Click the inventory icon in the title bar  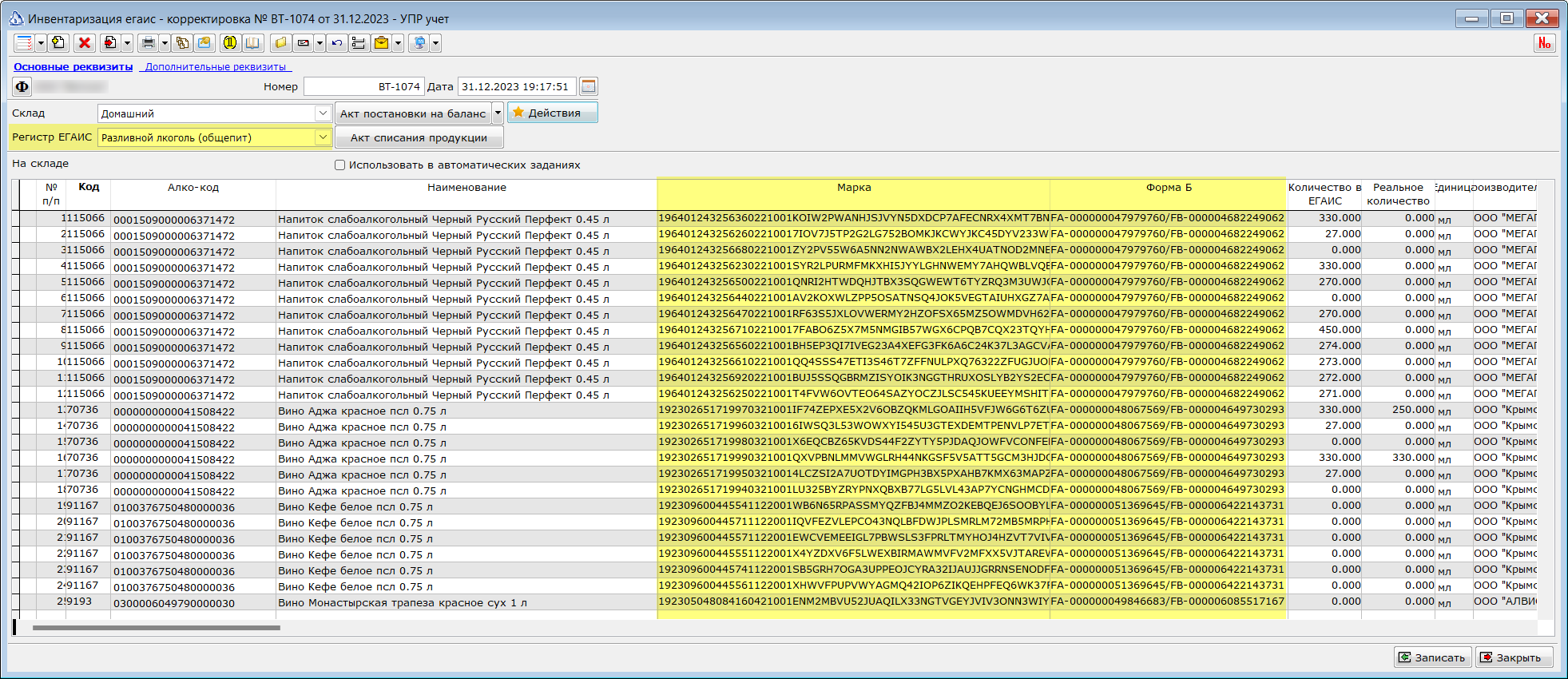16,18
